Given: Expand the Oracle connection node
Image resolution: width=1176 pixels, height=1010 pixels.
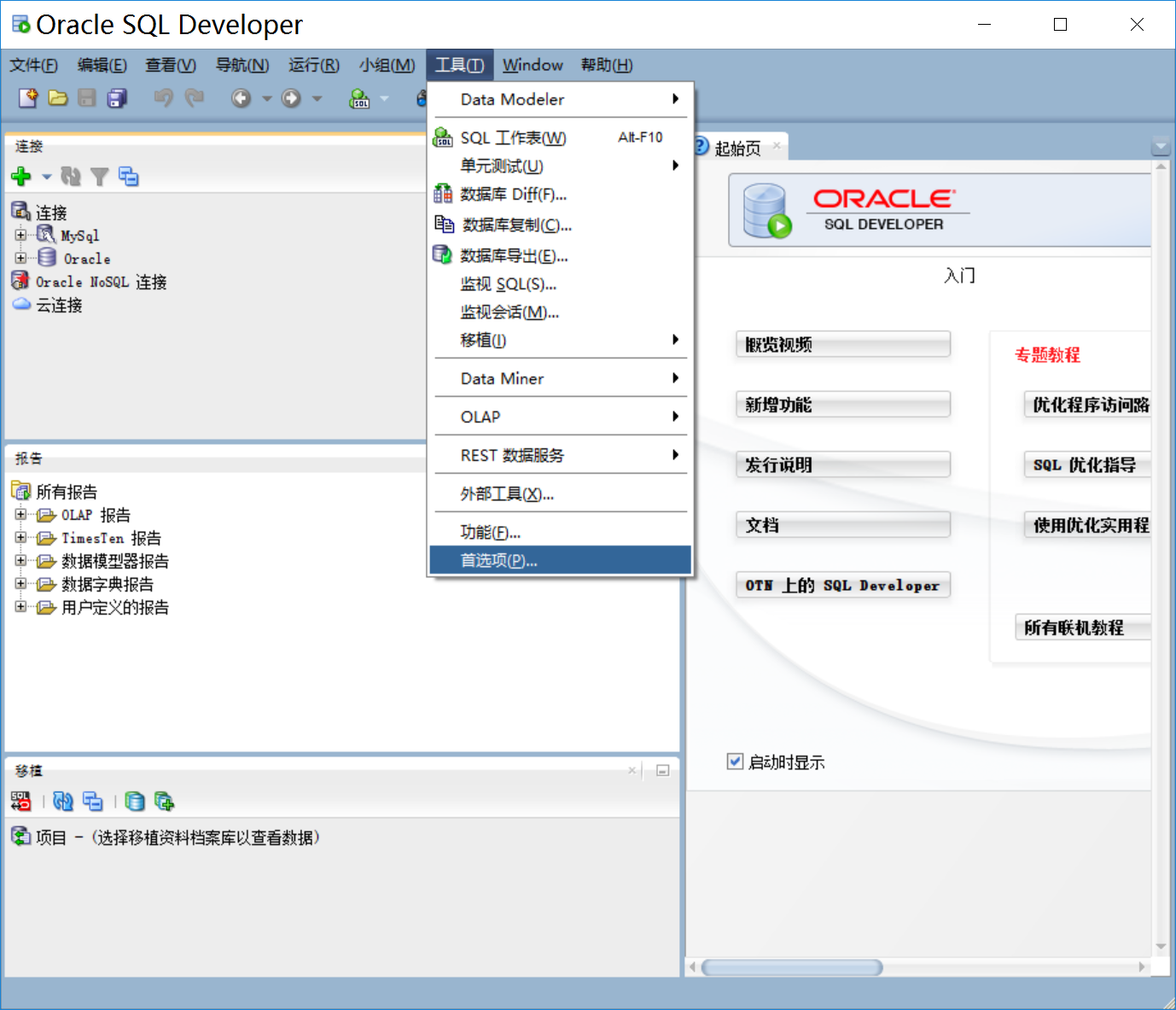Looking at the screenshot, I should click(x=20, y=258).
